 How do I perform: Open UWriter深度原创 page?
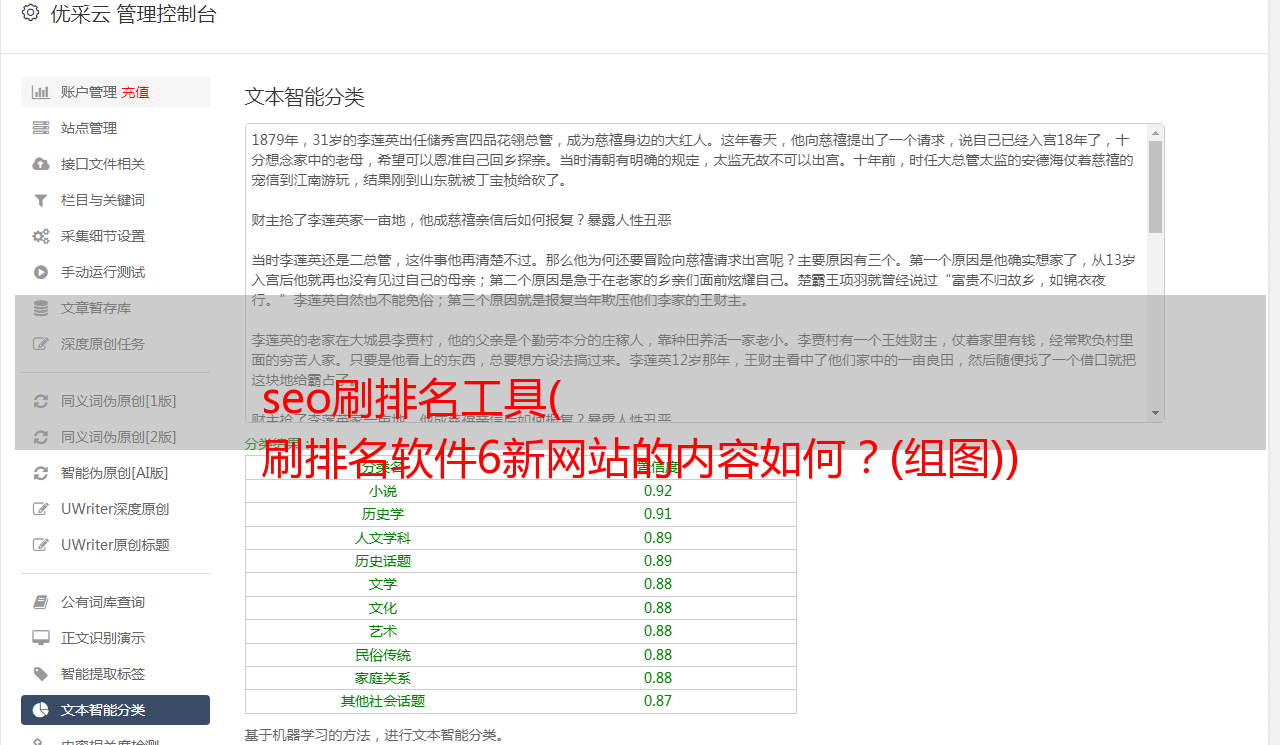[x=115, y=509]
